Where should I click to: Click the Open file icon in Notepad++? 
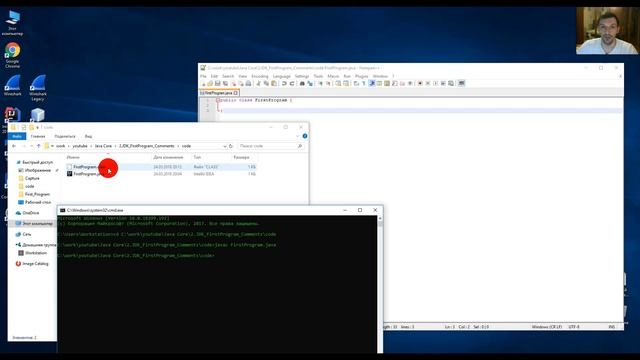coord(210,83)
